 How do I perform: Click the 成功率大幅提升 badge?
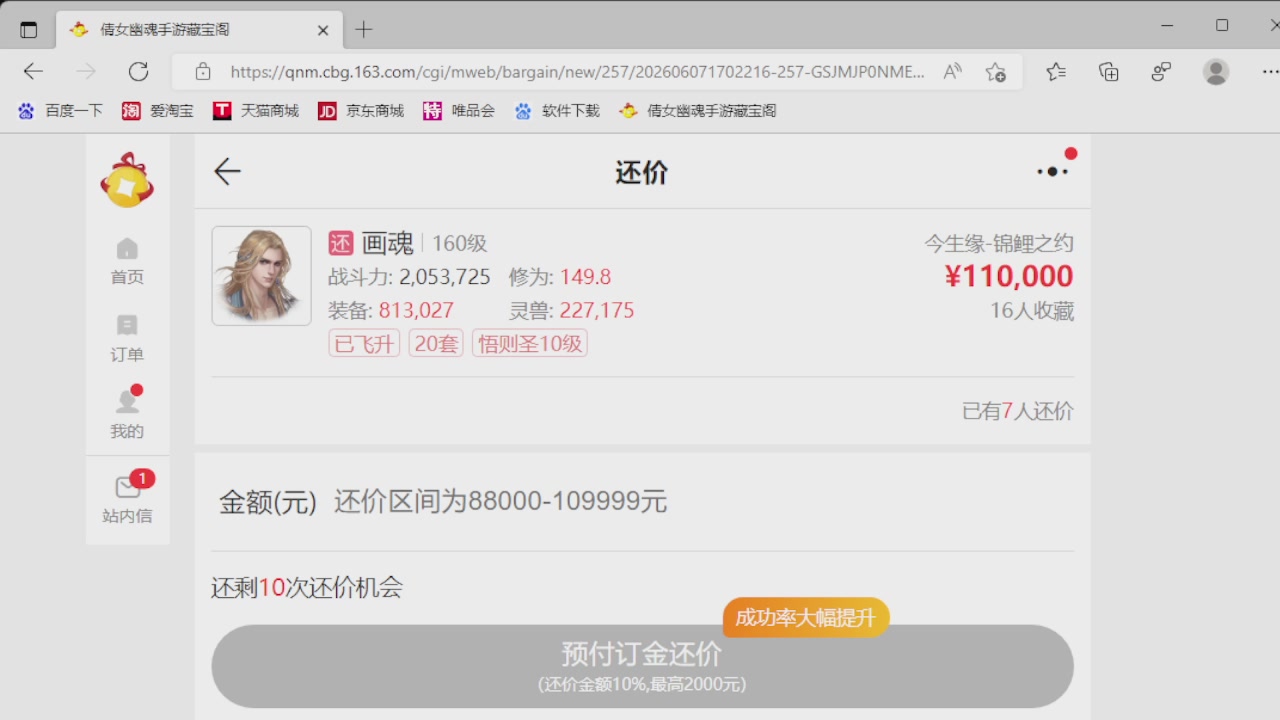pos(806,618)
